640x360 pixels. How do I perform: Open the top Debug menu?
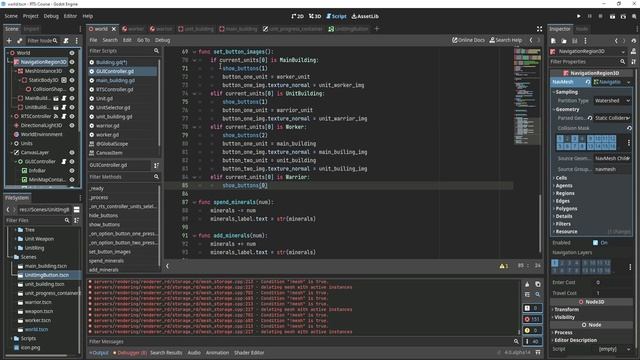[x=51, y=16]
